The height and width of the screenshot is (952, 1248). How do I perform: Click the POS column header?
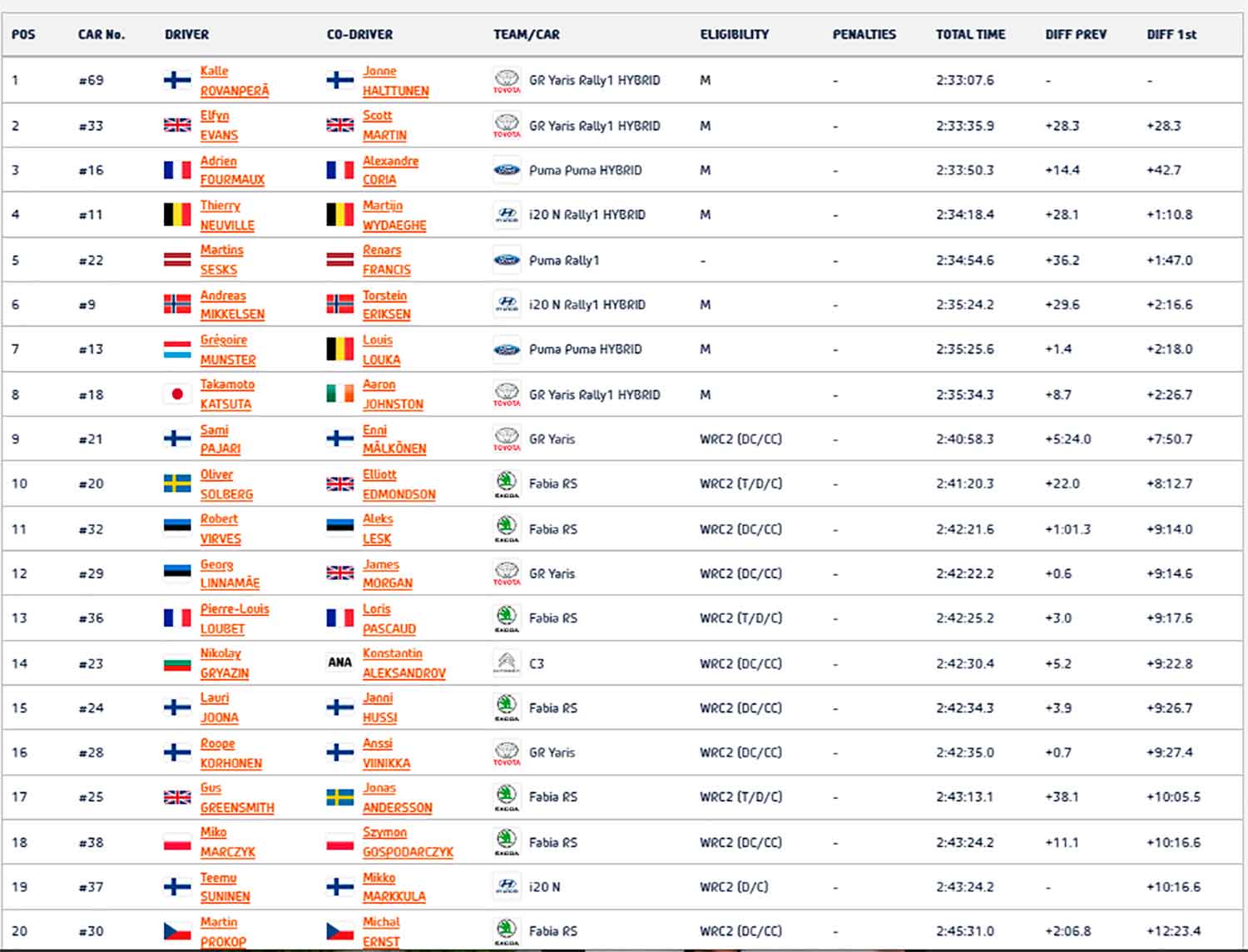pos(23,34)
